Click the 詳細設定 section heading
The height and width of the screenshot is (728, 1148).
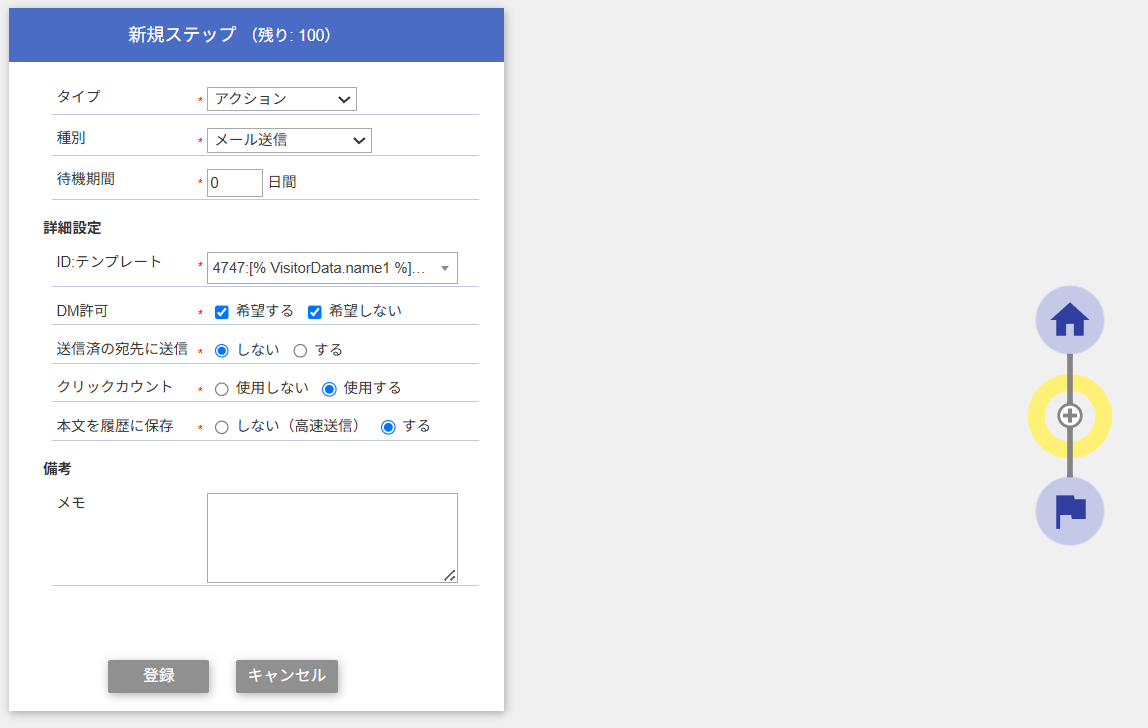(72, 228)
